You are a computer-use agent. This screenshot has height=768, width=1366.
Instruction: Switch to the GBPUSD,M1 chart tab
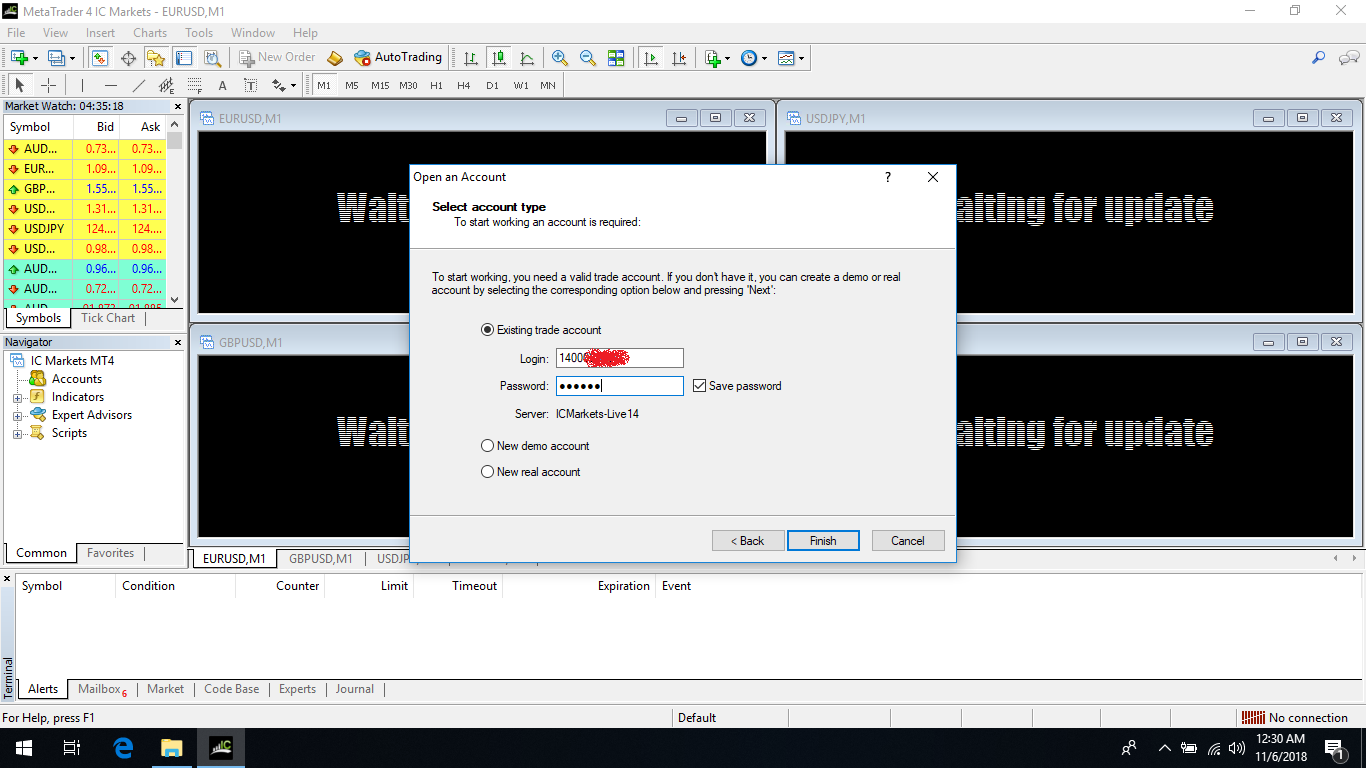click(x=320, y=559)
